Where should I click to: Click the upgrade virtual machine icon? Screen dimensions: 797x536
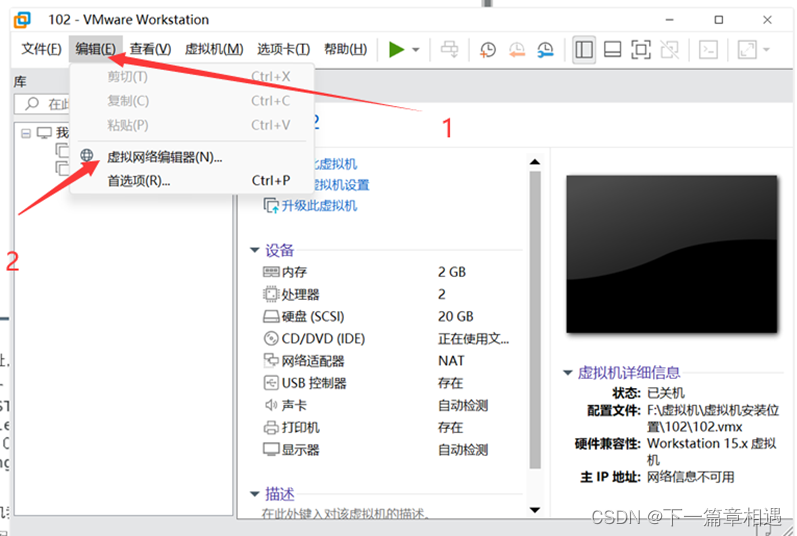271,206
